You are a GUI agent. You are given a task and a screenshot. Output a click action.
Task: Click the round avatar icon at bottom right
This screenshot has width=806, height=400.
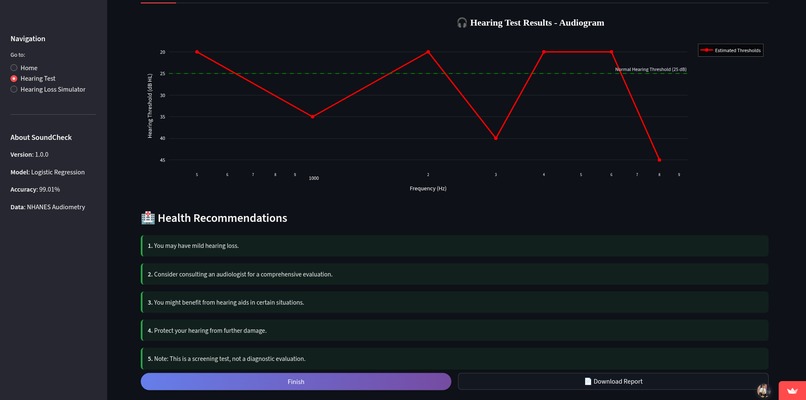pyautogui.click(x=764, y=391)
